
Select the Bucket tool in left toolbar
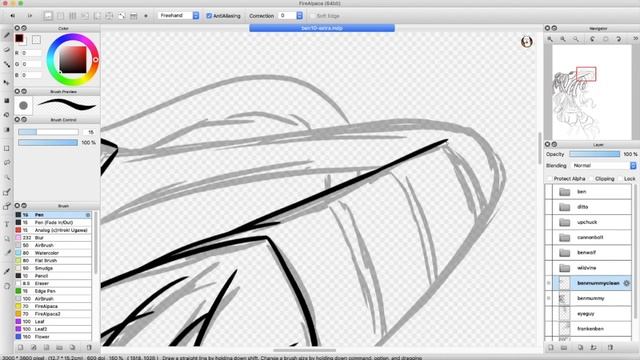click(7, 115)
